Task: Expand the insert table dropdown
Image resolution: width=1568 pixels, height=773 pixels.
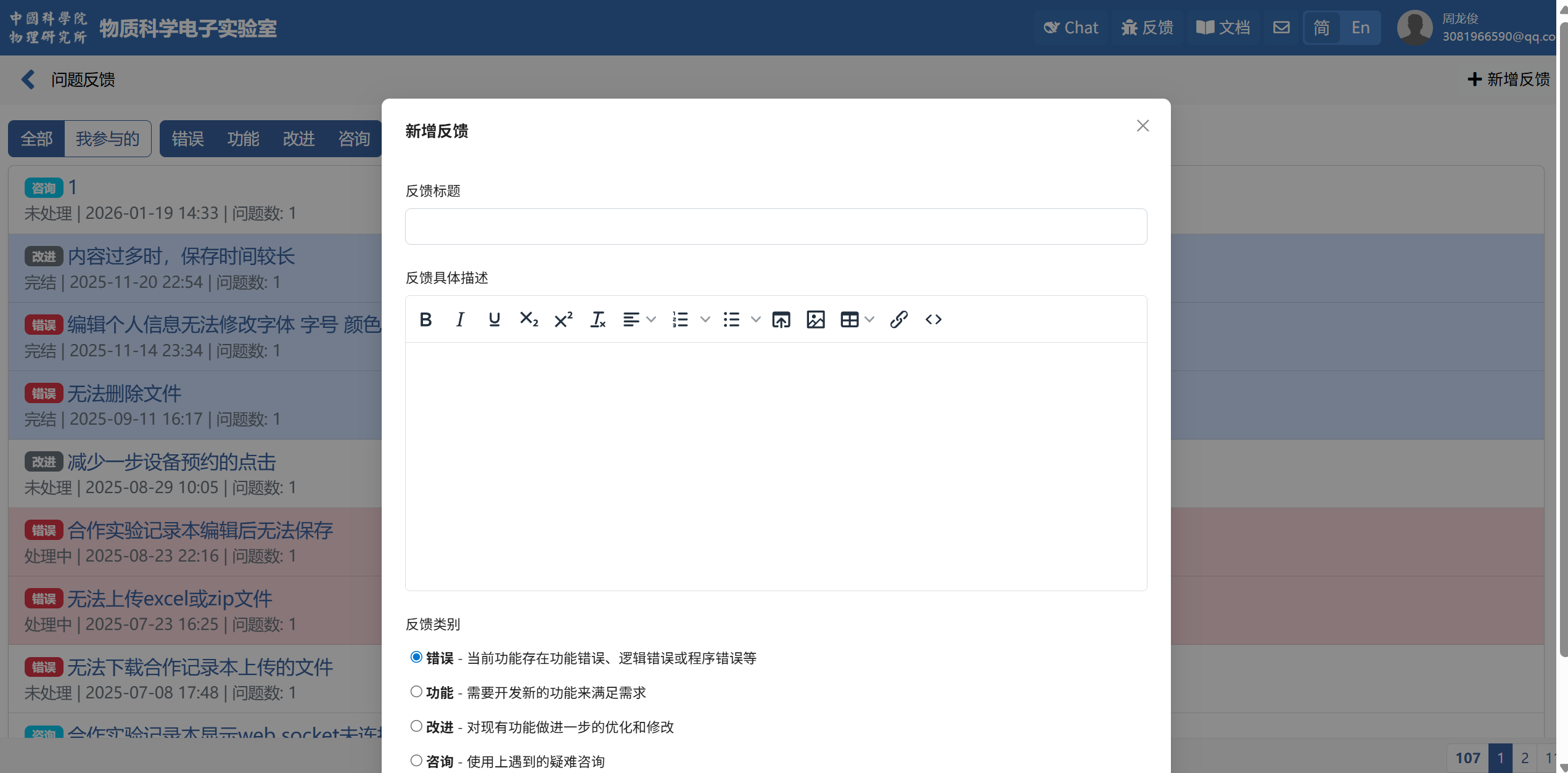Action: click(869, 319)
